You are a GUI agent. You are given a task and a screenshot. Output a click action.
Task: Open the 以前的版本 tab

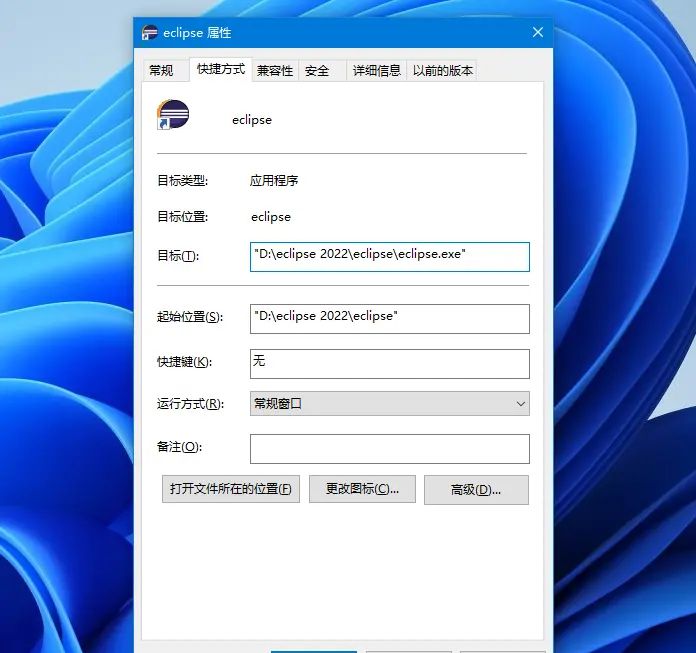443,70
